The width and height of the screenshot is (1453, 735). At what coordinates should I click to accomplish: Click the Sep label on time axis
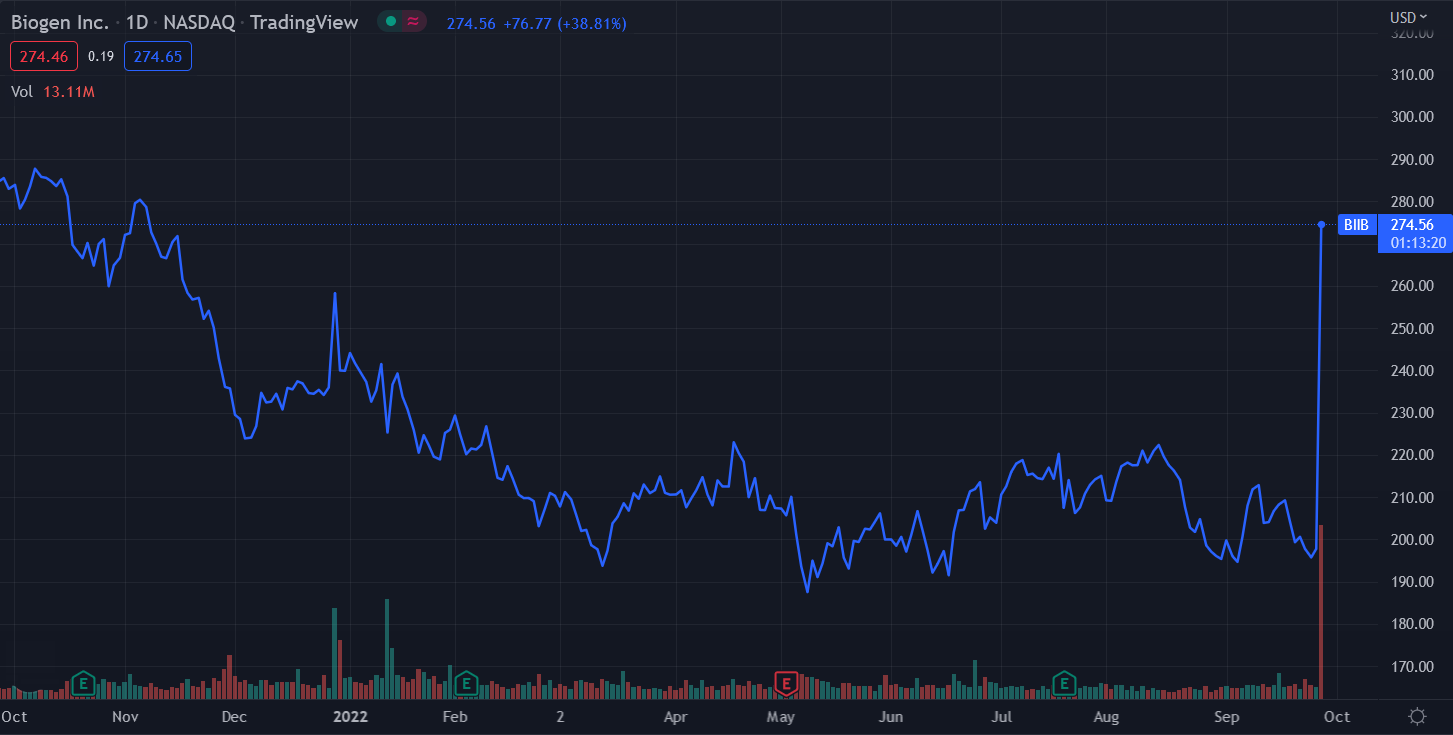(1227, 717)
